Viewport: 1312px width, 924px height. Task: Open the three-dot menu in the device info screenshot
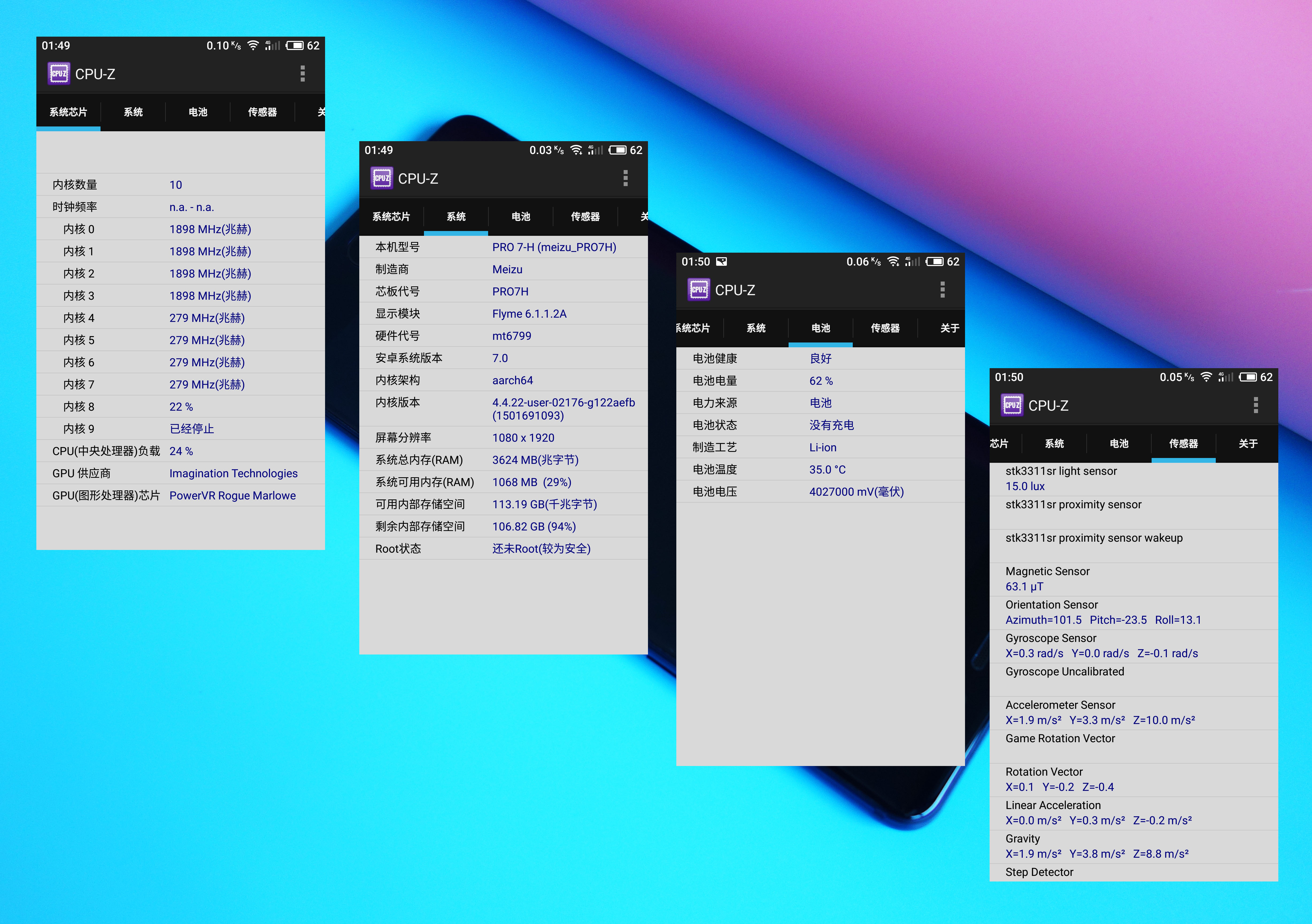pos(626,178)
